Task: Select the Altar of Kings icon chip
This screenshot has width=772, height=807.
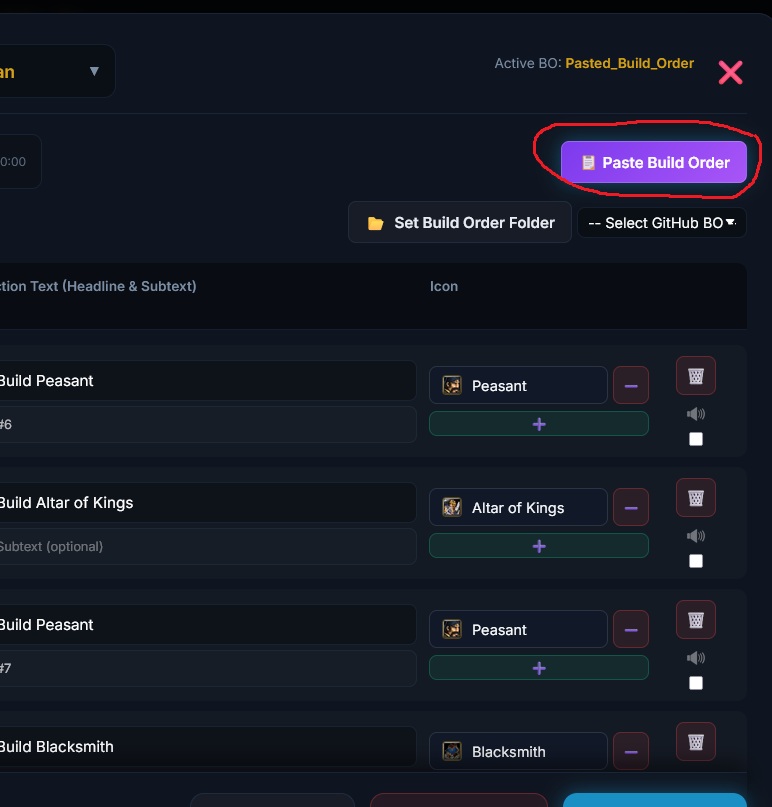Action: click(x=518, y=507)
